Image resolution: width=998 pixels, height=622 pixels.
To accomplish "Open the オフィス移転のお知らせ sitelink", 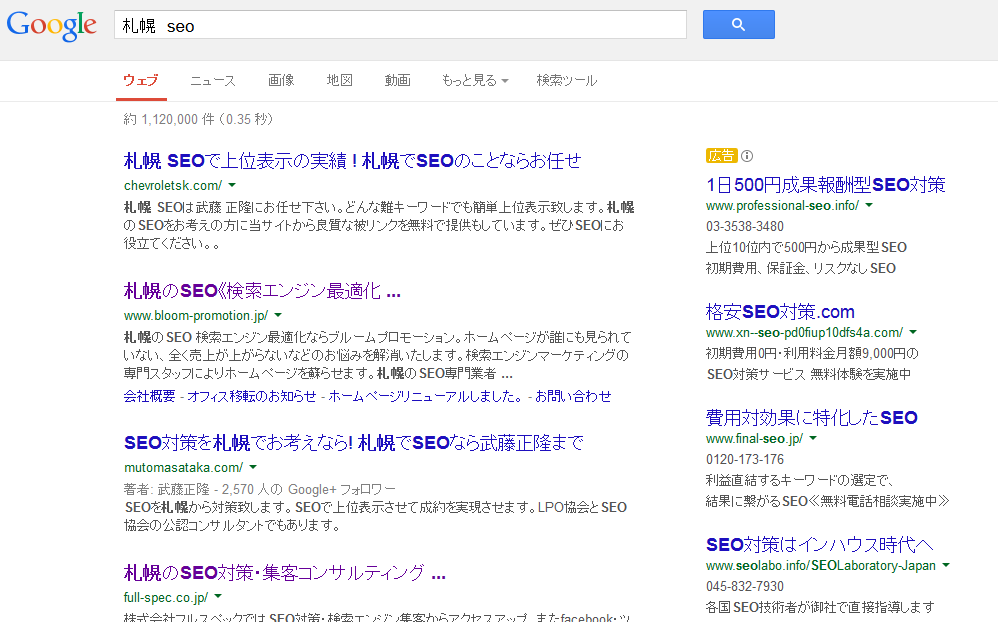I will [x=251, y=396].
